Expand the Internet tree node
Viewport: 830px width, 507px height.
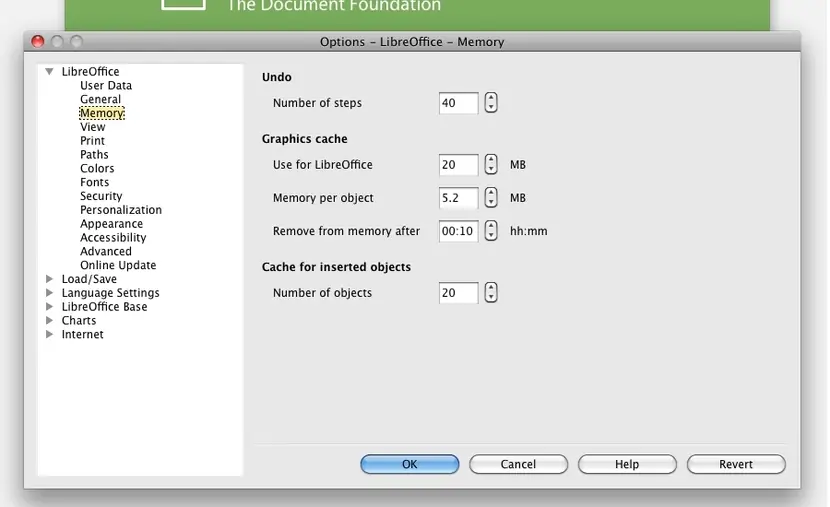click(x=49, y=334)
